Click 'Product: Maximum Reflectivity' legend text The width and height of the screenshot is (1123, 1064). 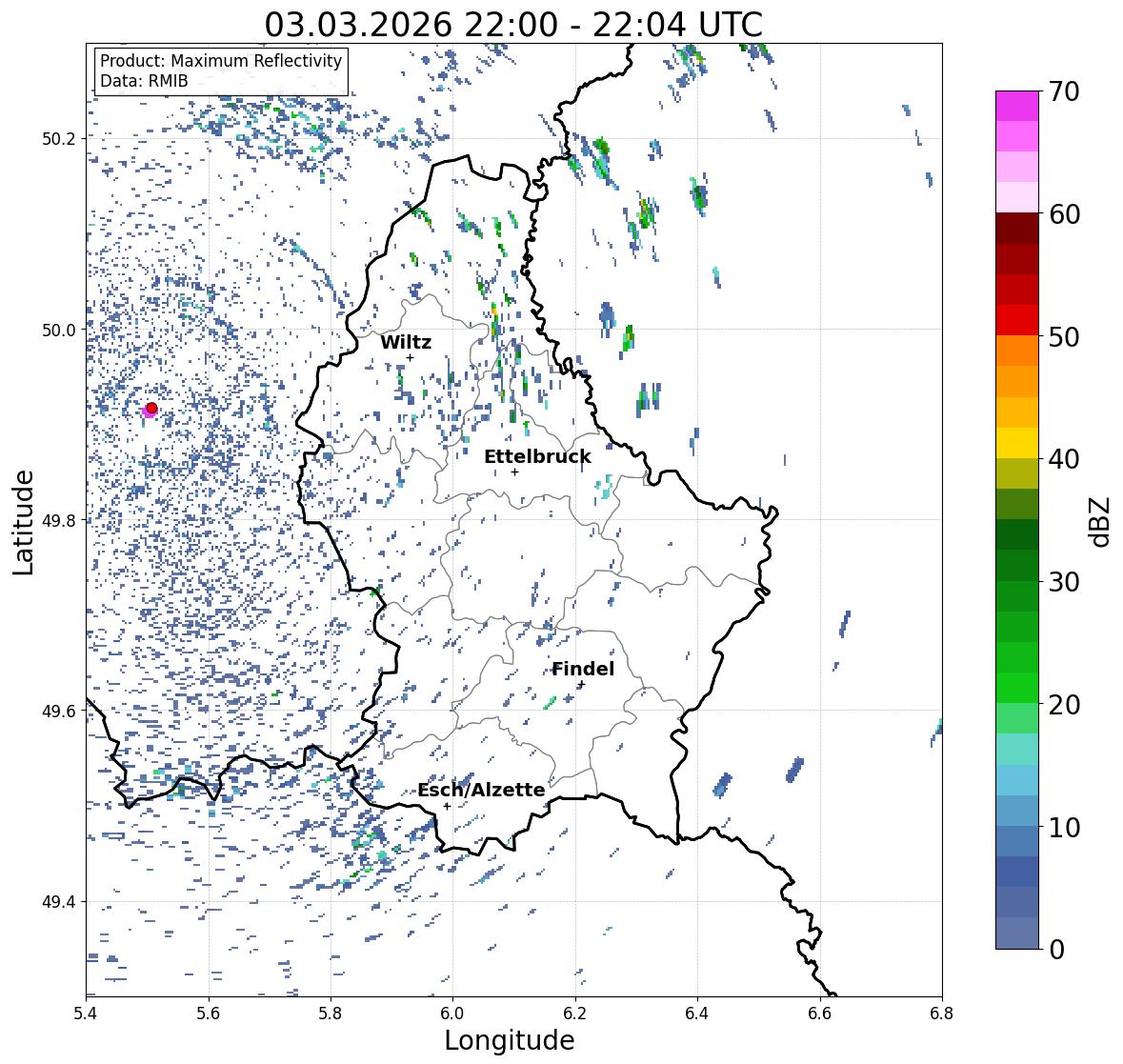221,61
